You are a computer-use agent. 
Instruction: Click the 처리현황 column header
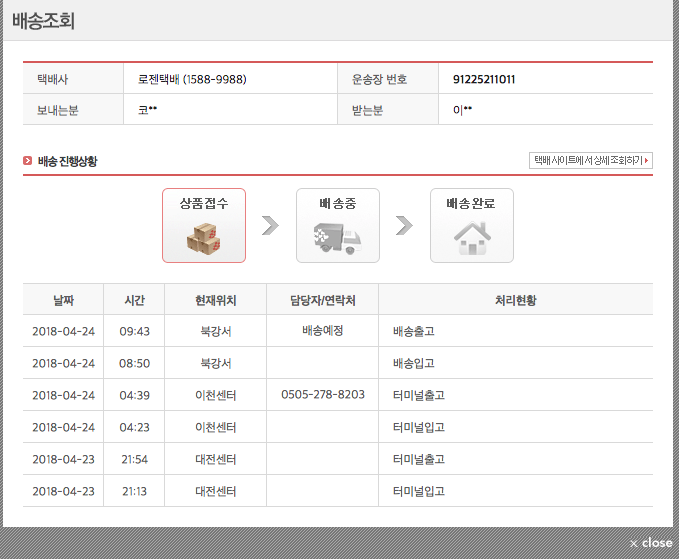pyautogui.click(x=515, y=300)
